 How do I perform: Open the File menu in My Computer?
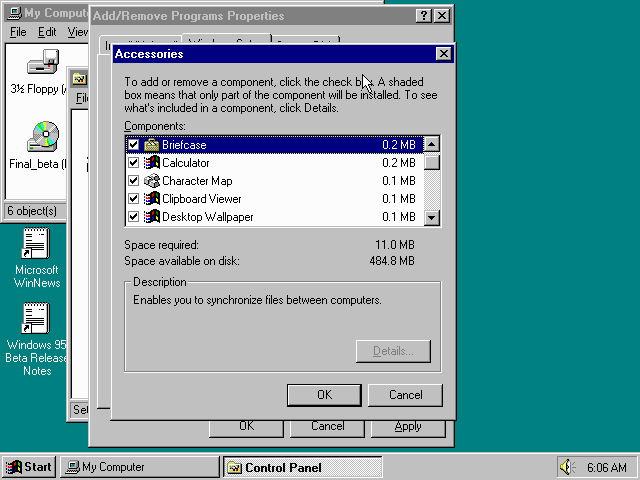point(18,32)
